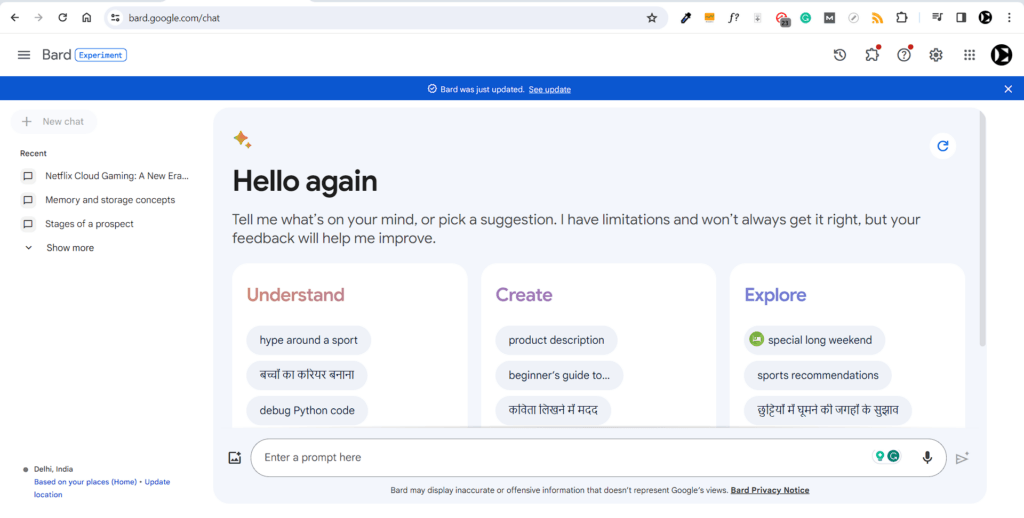The height and width of the screenshot is (518, 1024).
Task: Click the send prompt arrow icon
Action: click(962, 458)
